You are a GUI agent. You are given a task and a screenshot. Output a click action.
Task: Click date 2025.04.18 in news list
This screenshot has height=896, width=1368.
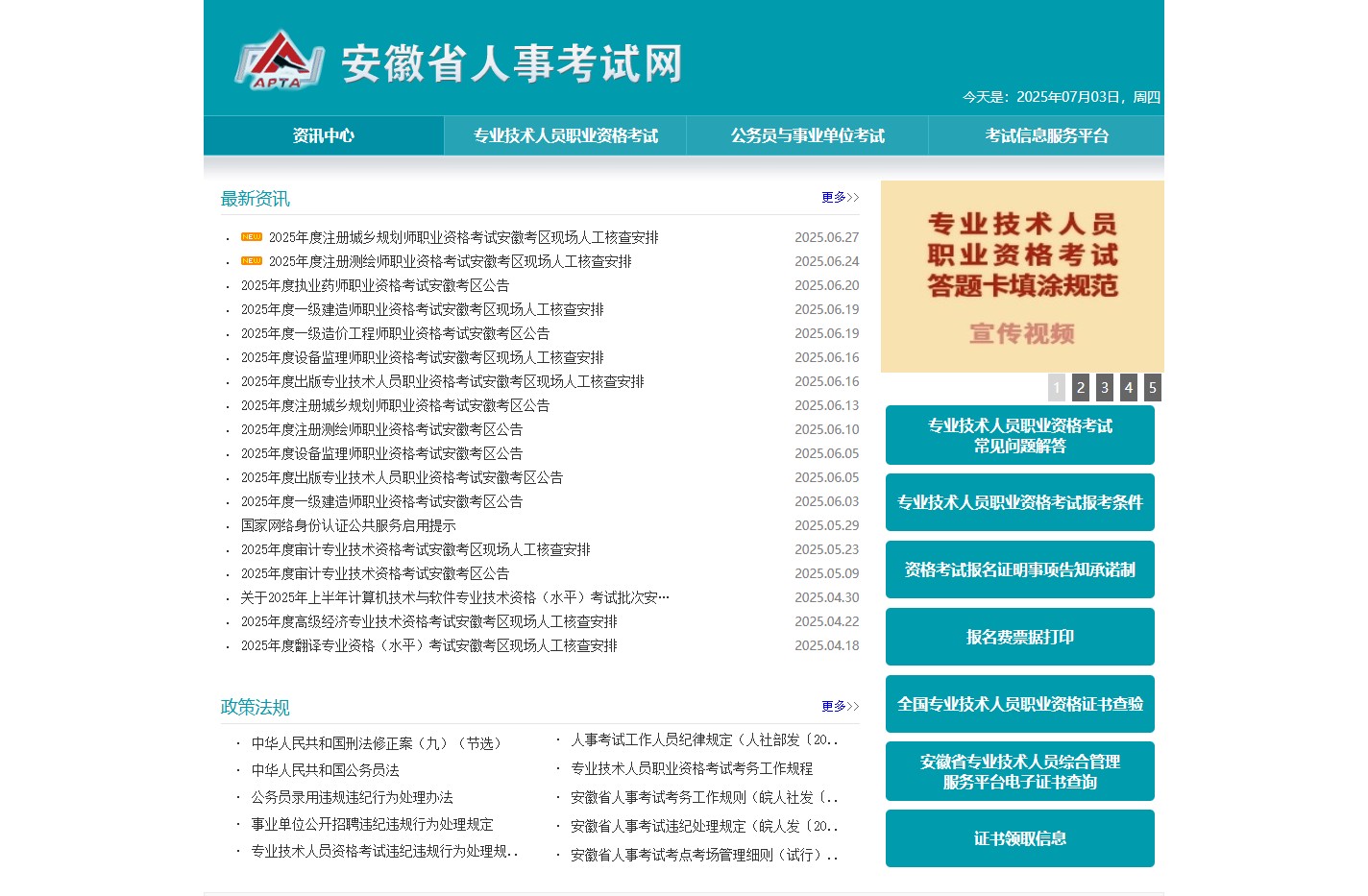826,645
